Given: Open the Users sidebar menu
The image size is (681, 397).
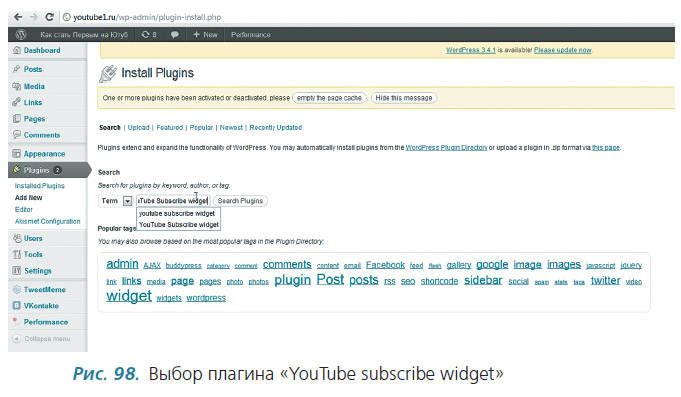Looking at the screenshot, I should coord(33,238).
